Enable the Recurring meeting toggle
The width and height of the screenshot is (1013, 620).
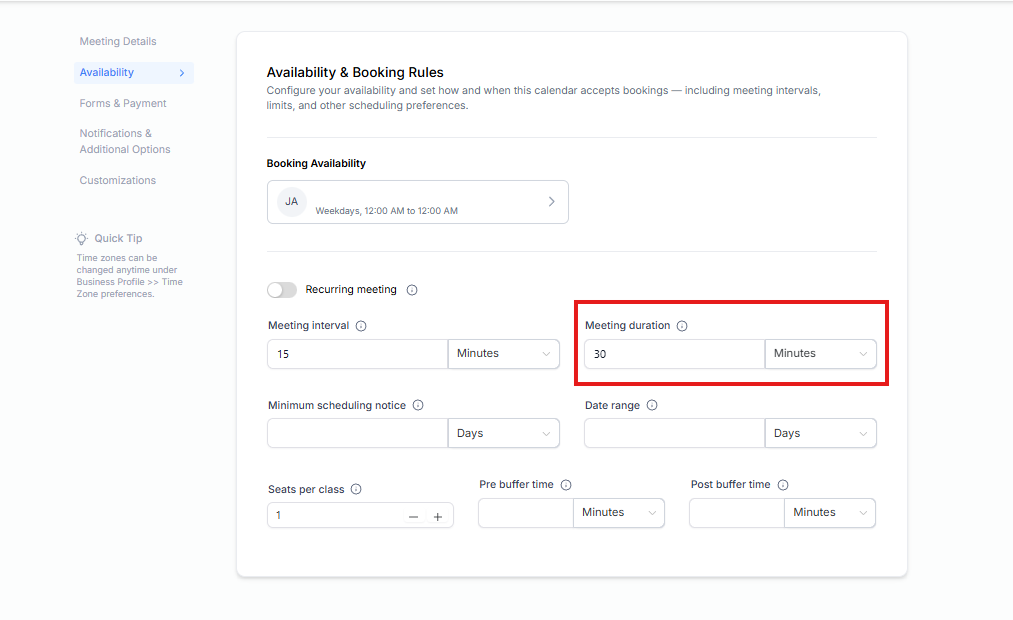point(282,290)
